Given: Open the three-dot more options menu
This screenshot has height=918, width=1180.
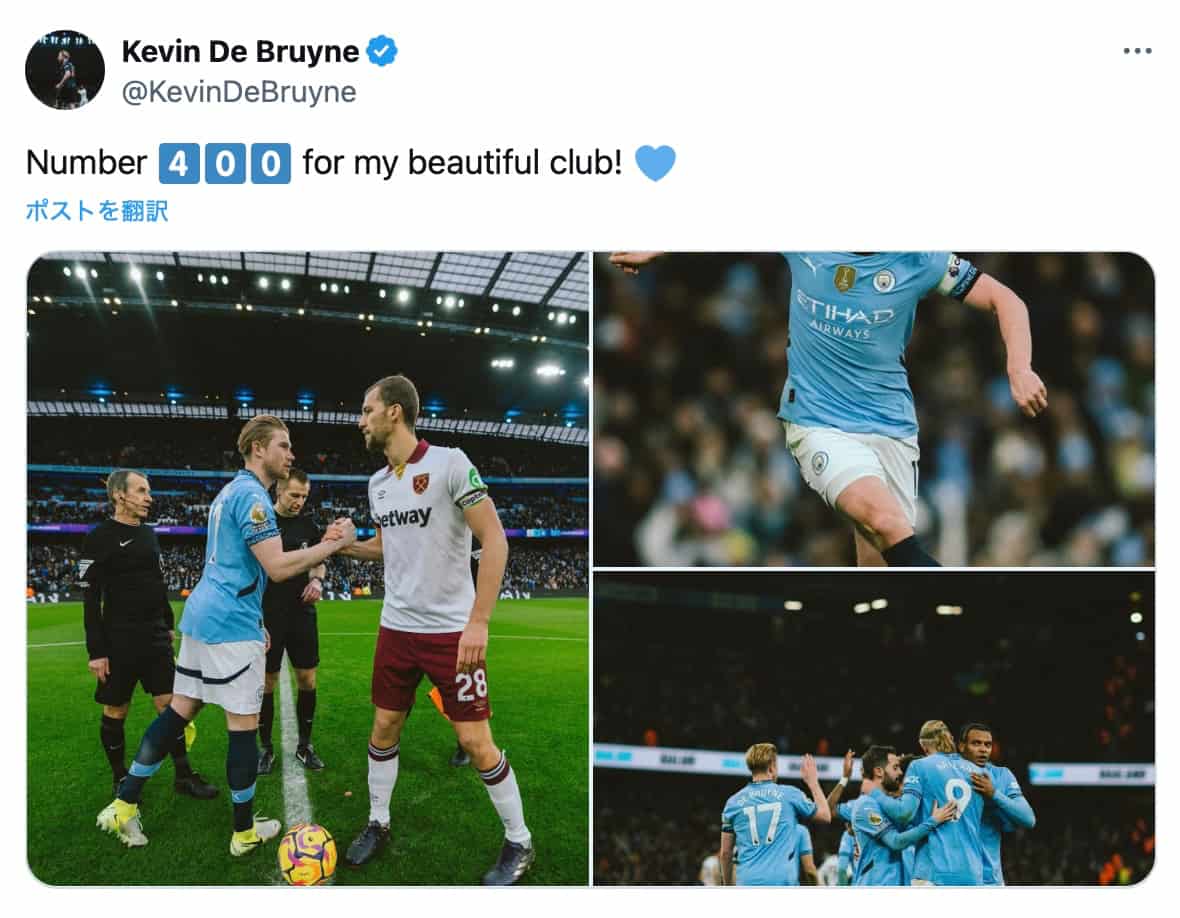Looking at the screenshot, I should click(x=1137, y=51).
